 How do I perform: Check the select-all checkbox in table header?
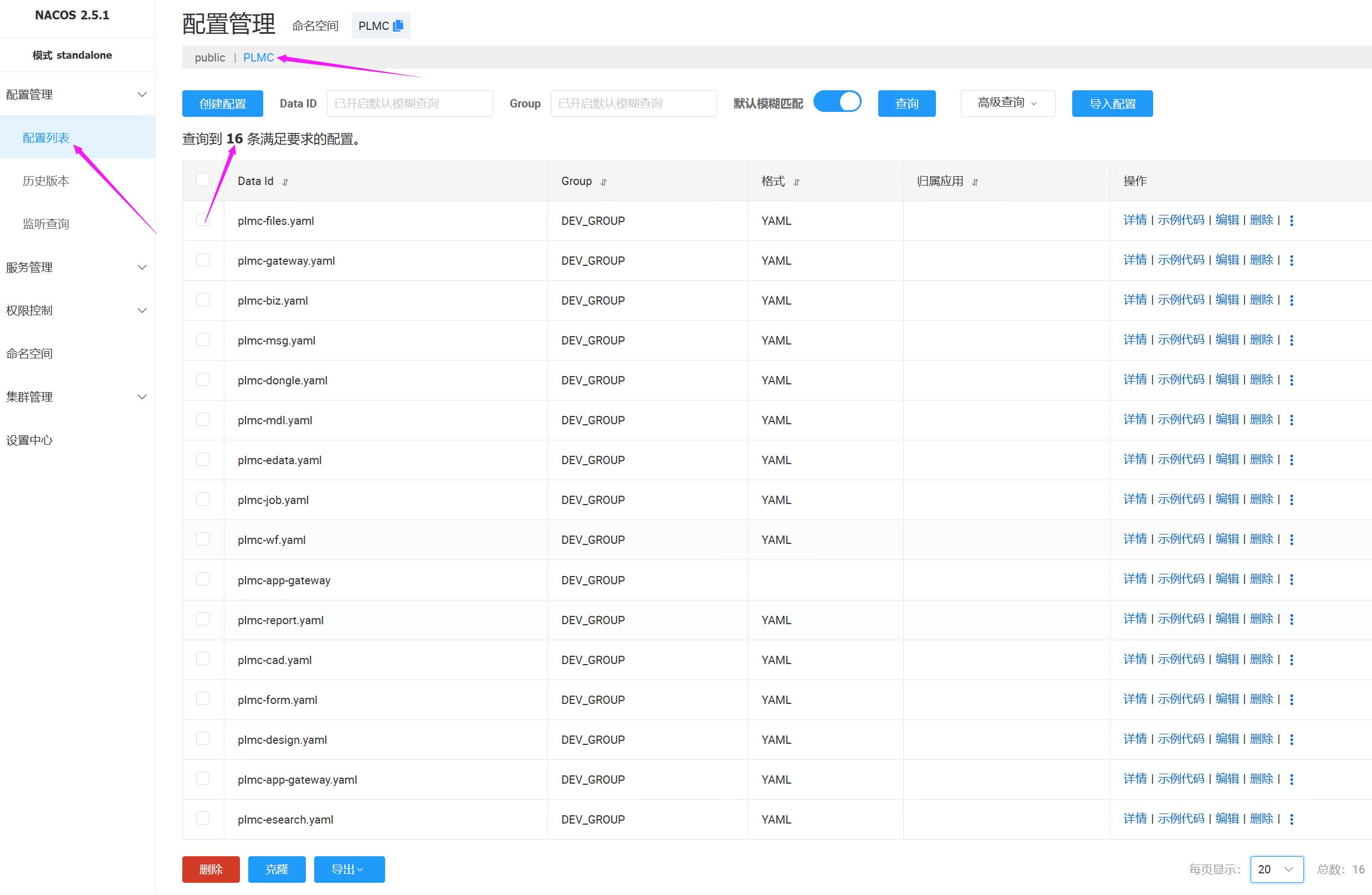[x=202, y=180]
